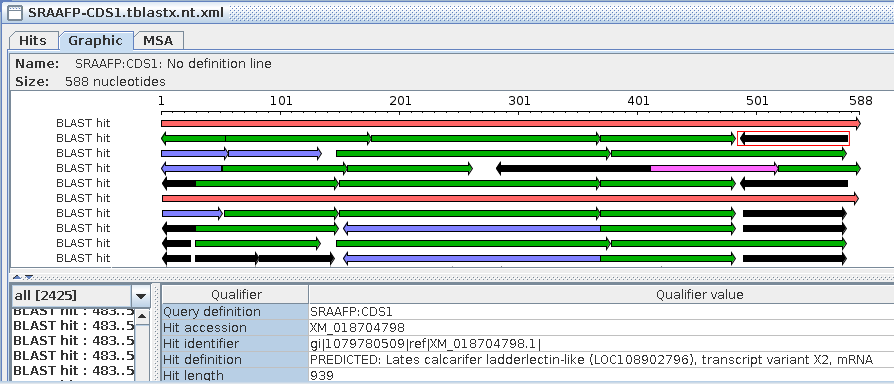Collapse the split pane using the up triangle
This screenshot has height=384, width=894.
pos(17,277)
